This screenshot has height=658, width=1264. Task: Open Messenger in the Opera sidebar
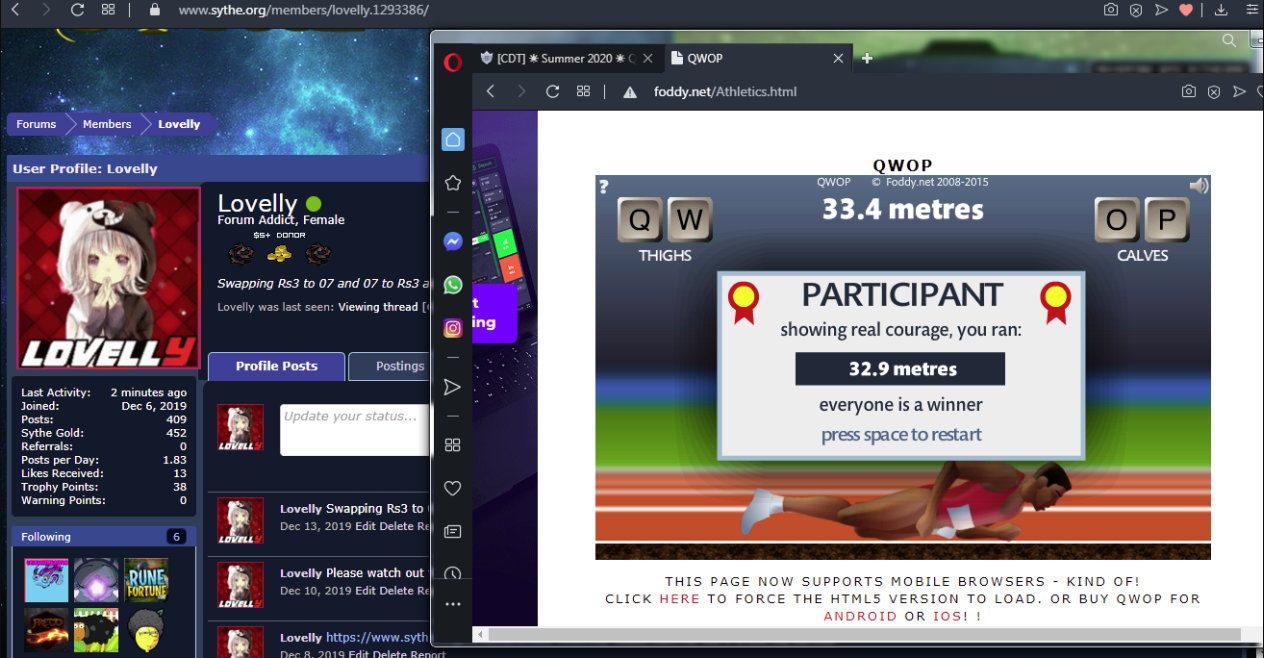pyautogui.click(x=453, y=241)
